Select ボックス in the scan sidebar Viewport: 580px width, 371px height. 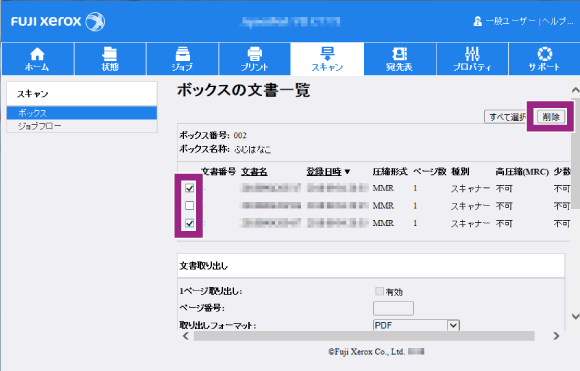[82, 113]
